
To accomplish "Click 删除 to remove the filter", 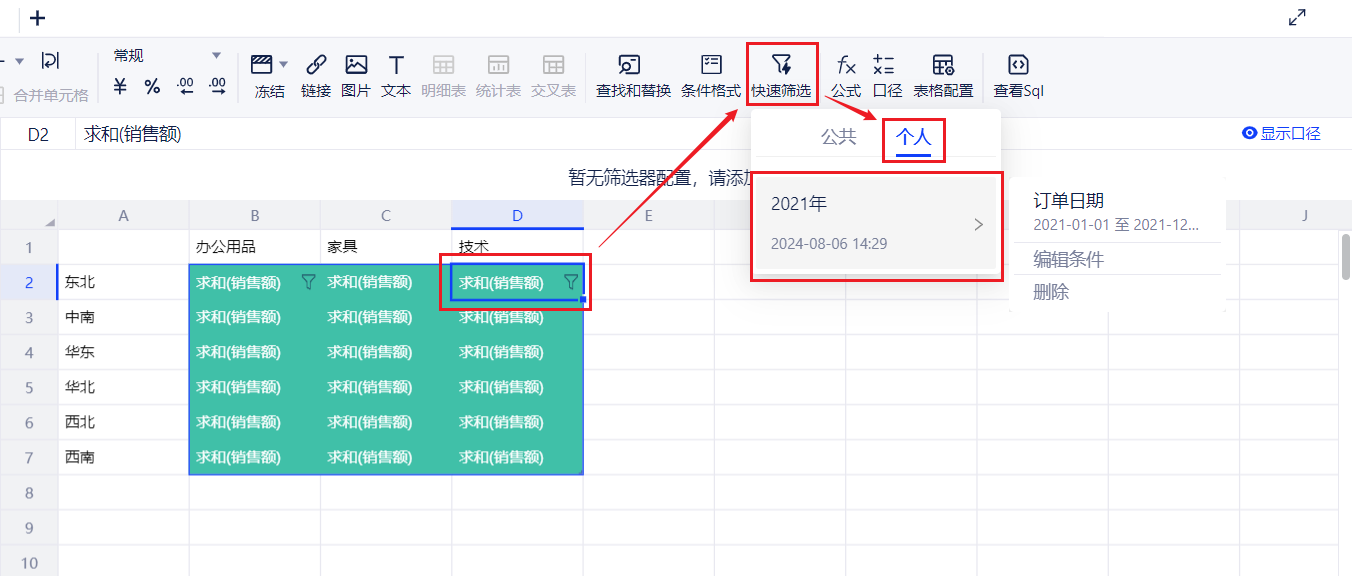I will point(1051,292).
